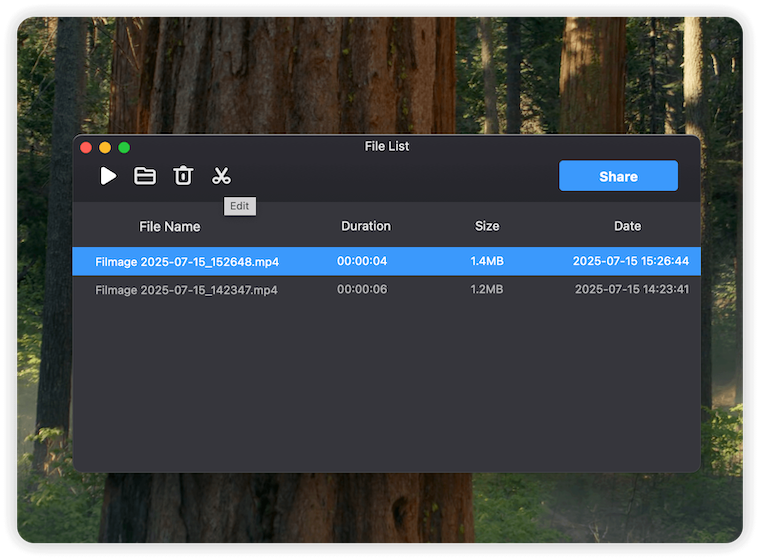Click the Size column header
This screenshot has height=560, width=760.
tap(487, 226)
